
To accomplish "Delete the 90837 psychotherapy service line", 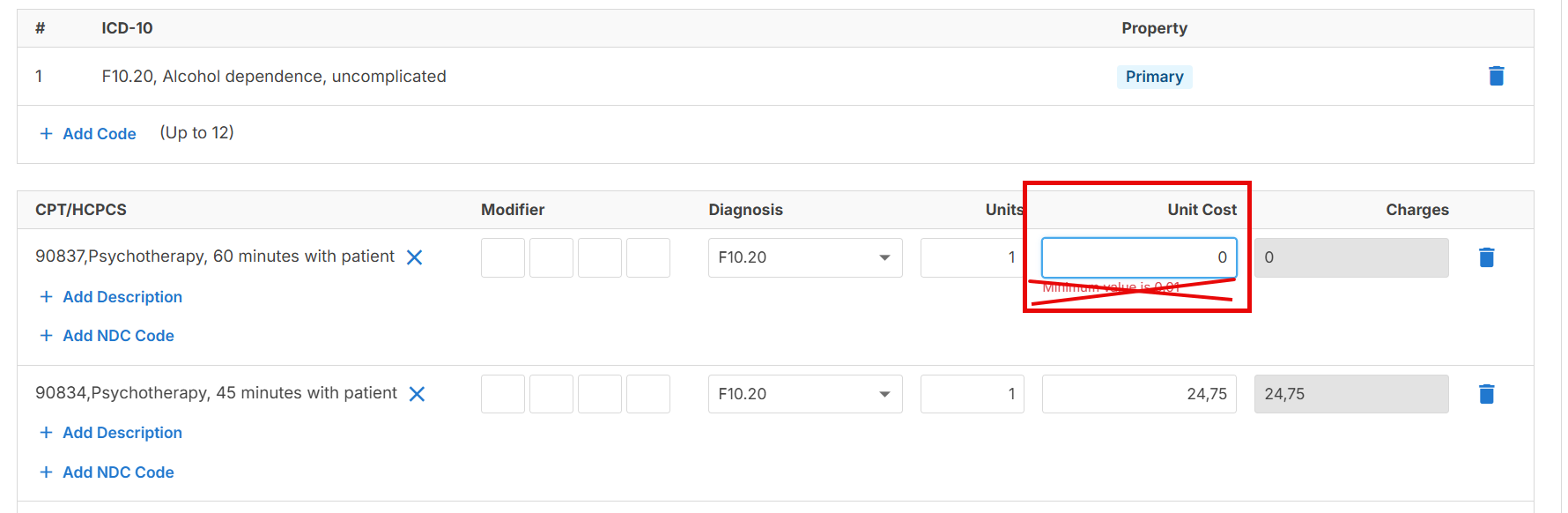I will (x=1486, y=257).
